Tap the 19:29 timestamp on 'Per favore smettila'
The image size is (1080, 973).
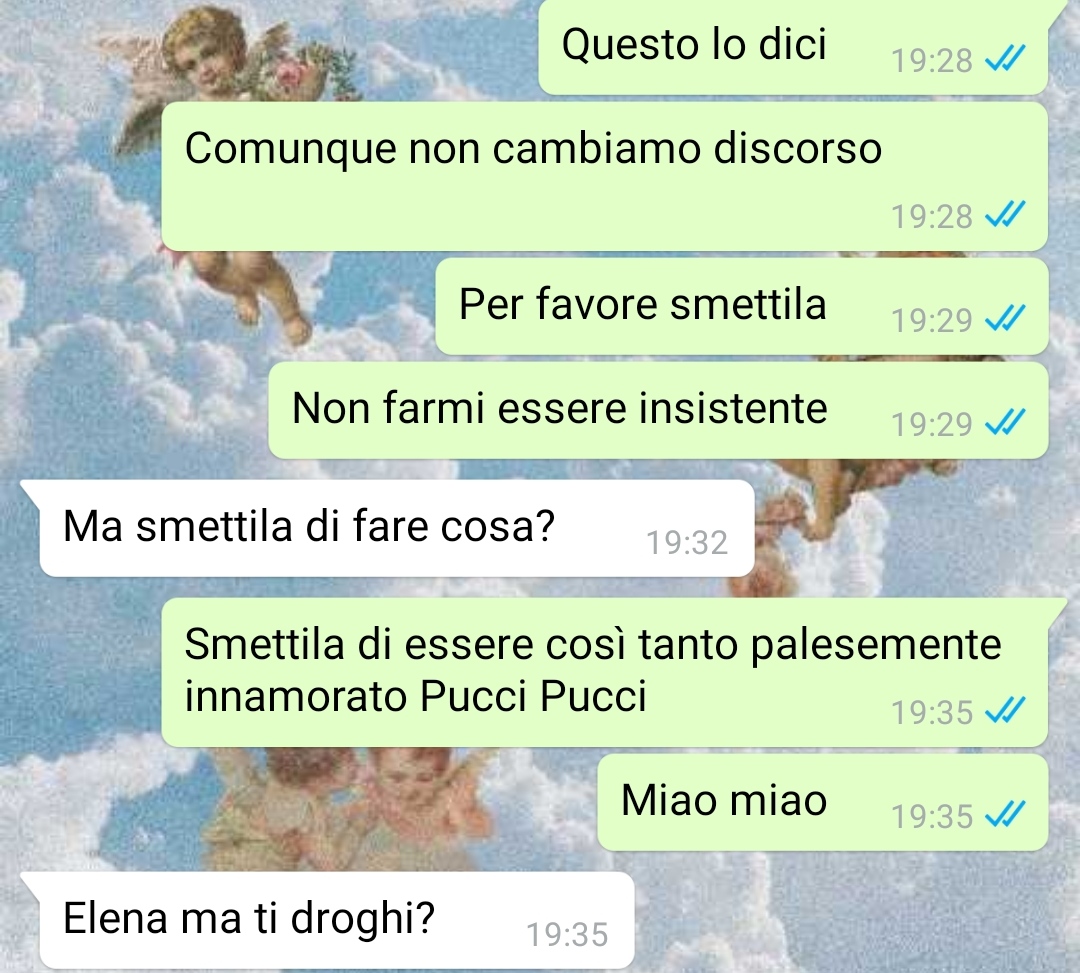click(x=931, y=320)
